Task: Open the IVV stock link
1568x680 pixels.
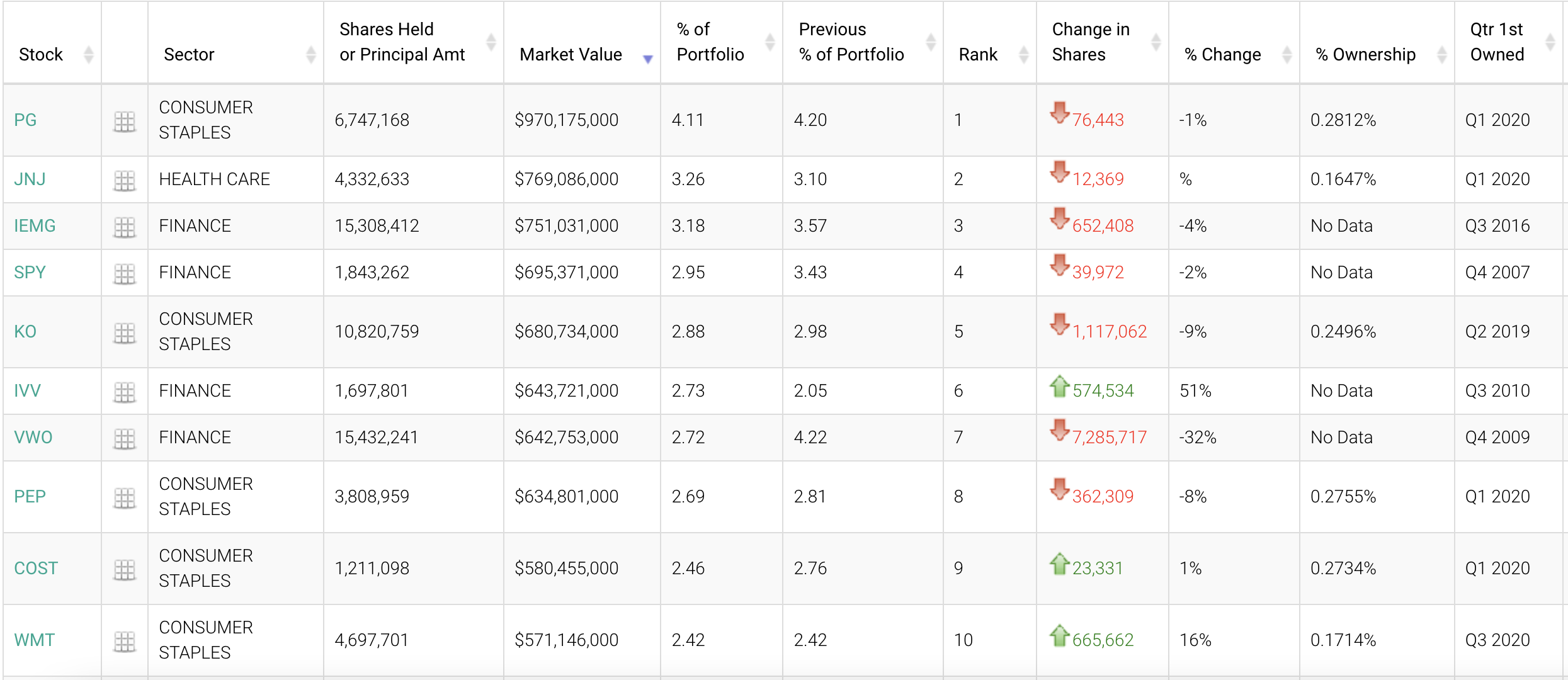Action: 27,390
